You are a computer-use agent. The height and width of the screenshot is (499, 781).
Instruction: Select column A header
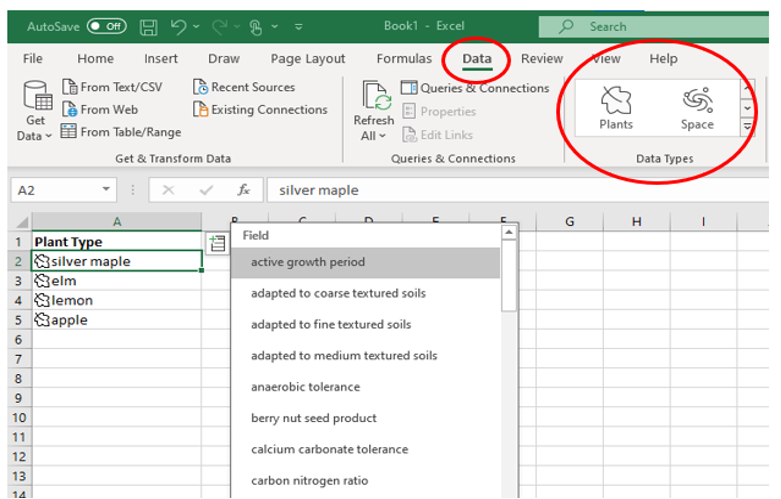point(117,222)
